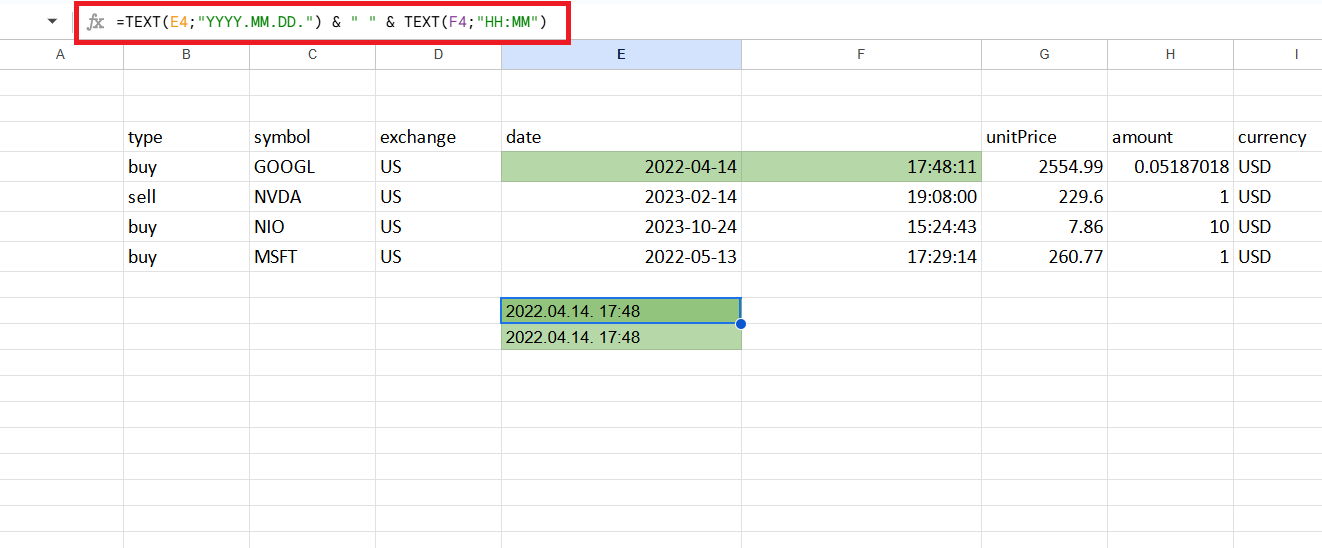Select the NVDA symbol cell

[x=312, y=197]
